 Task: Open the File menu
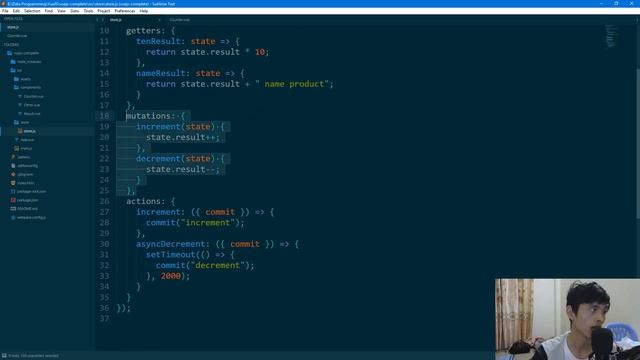pos(5,11)
